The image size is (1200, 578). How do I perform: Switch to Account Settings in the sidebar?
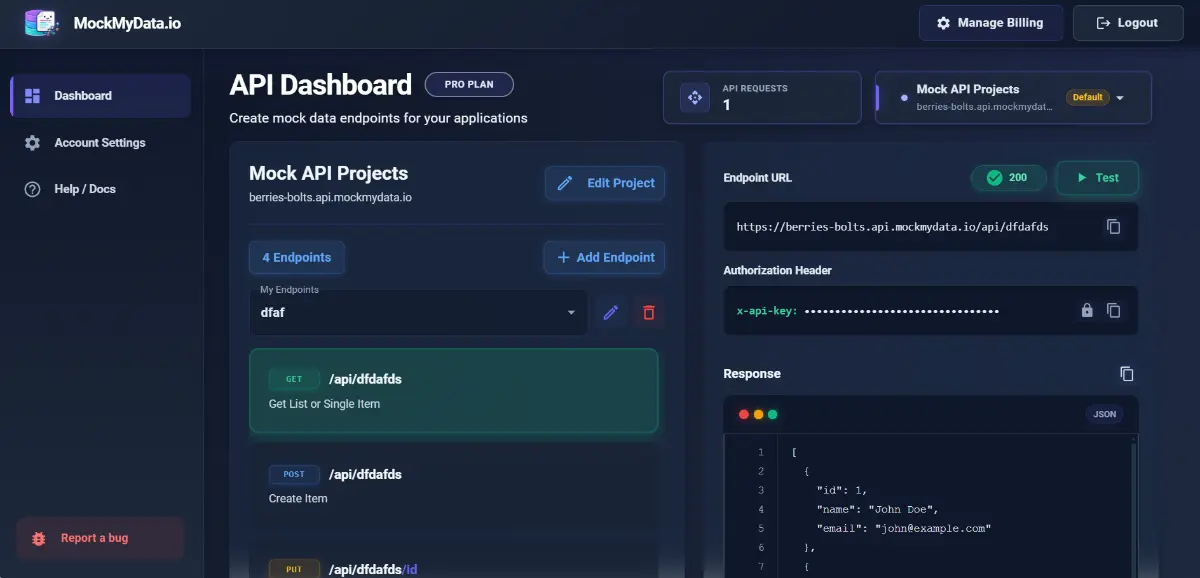[100, 142]
